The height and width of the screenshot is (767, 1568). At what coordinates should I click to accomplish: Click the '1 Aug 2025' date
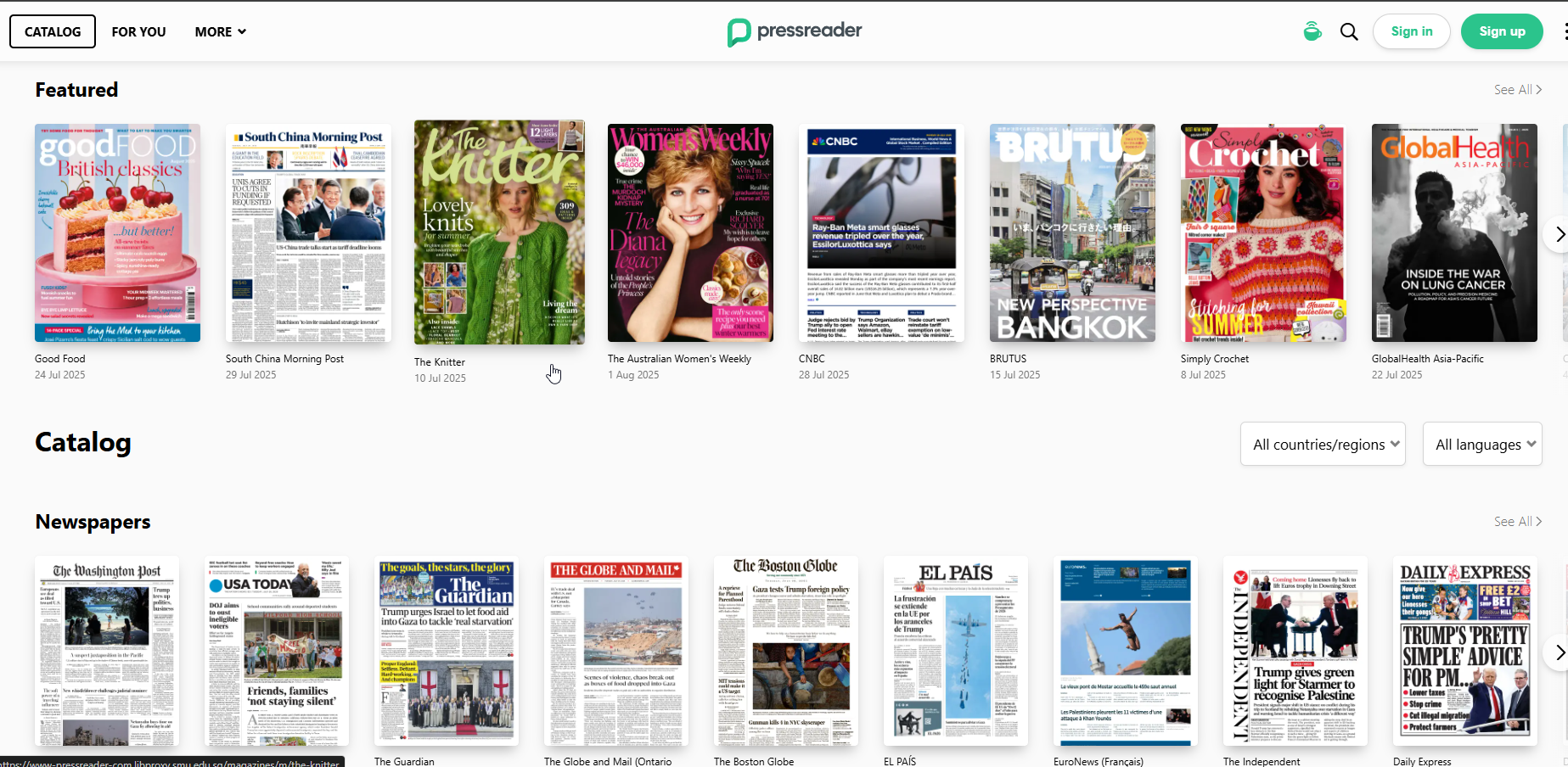pos(633,375)
